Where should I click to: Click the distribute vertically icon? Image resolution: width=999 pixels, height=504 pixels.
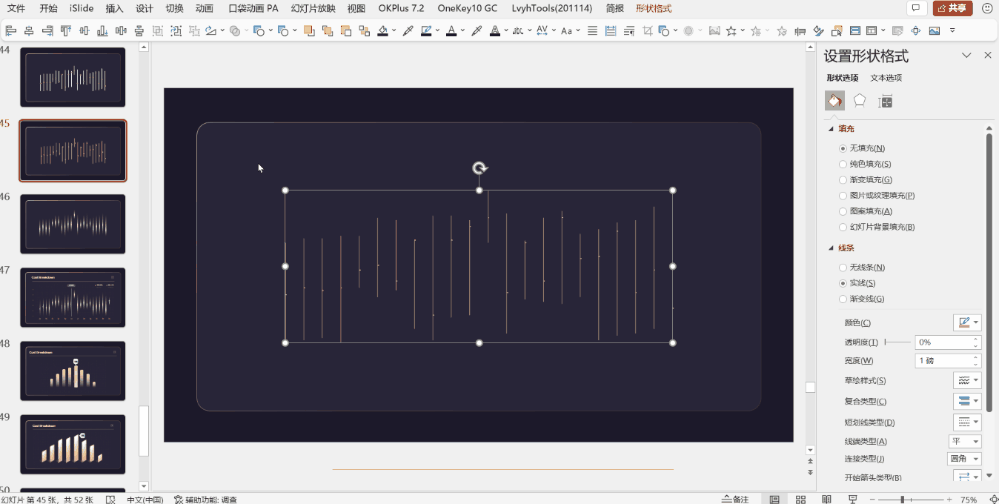[x=139, y=31]
